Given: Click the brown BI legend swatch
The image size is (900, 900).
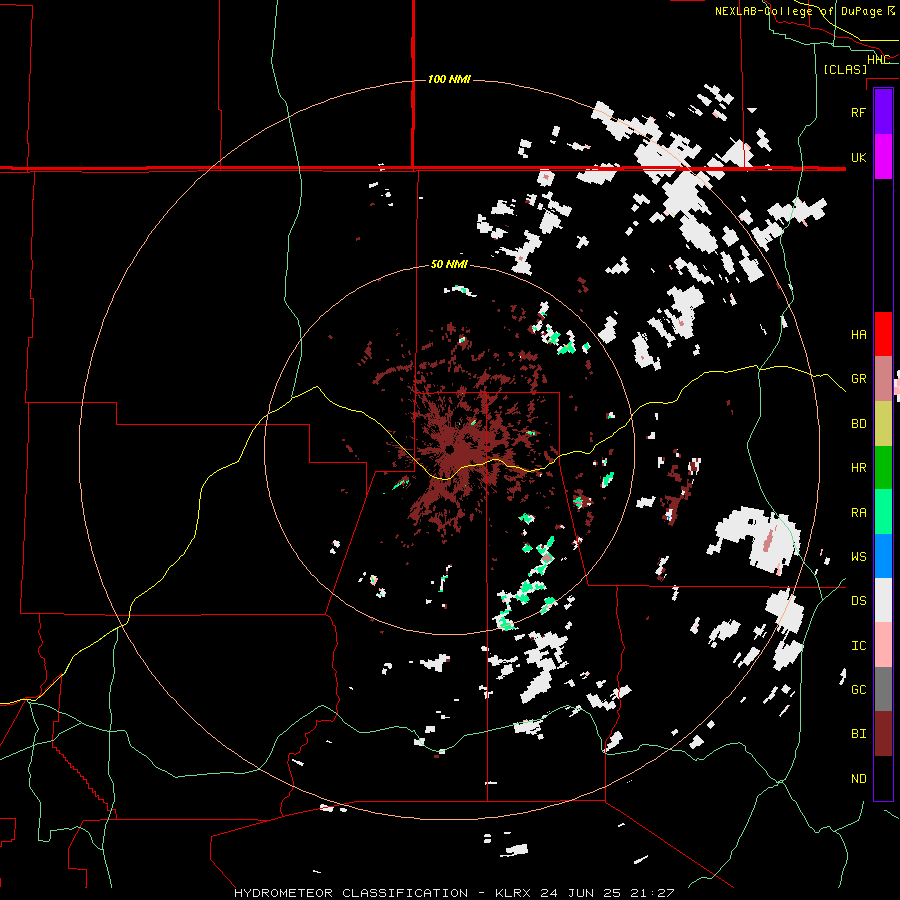Looking at the screenshot, I should click(x=883, y=734).
